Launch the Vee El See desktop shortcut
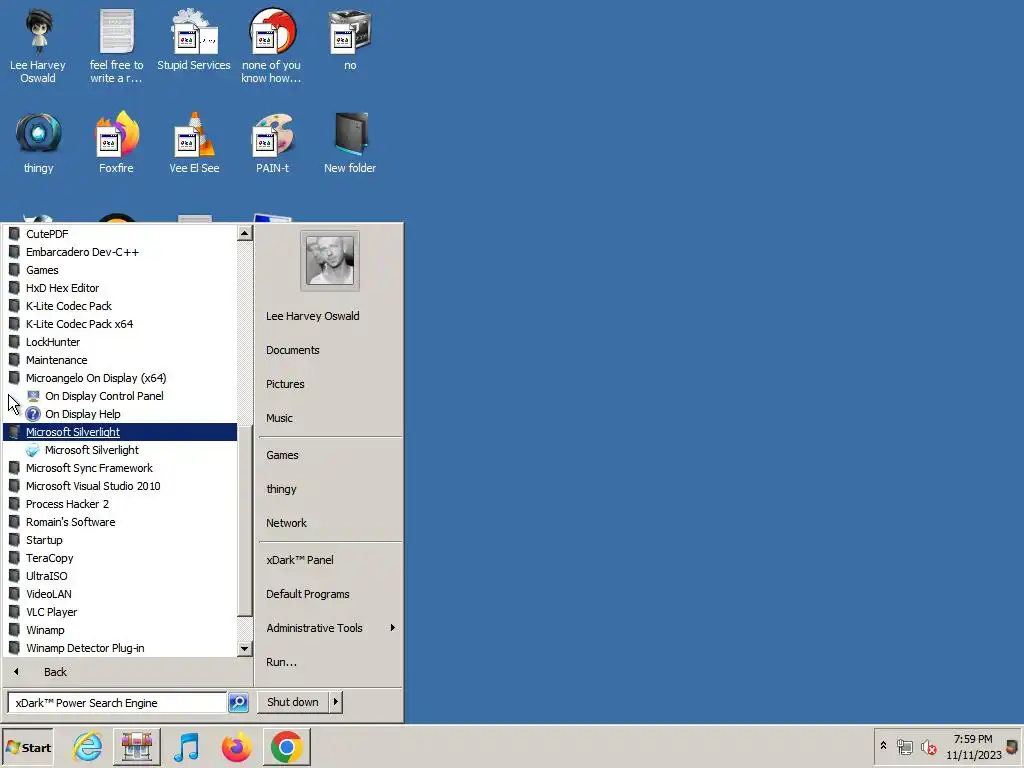This screenshot has width=1024, height=768. click(194, 142)
